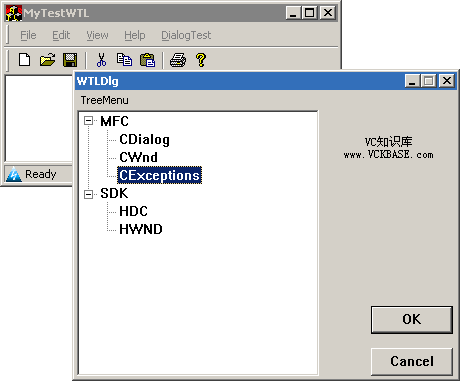460x381 pixels.
Task: Click the Copy toolbar icon
Action: tap(124, 60)
